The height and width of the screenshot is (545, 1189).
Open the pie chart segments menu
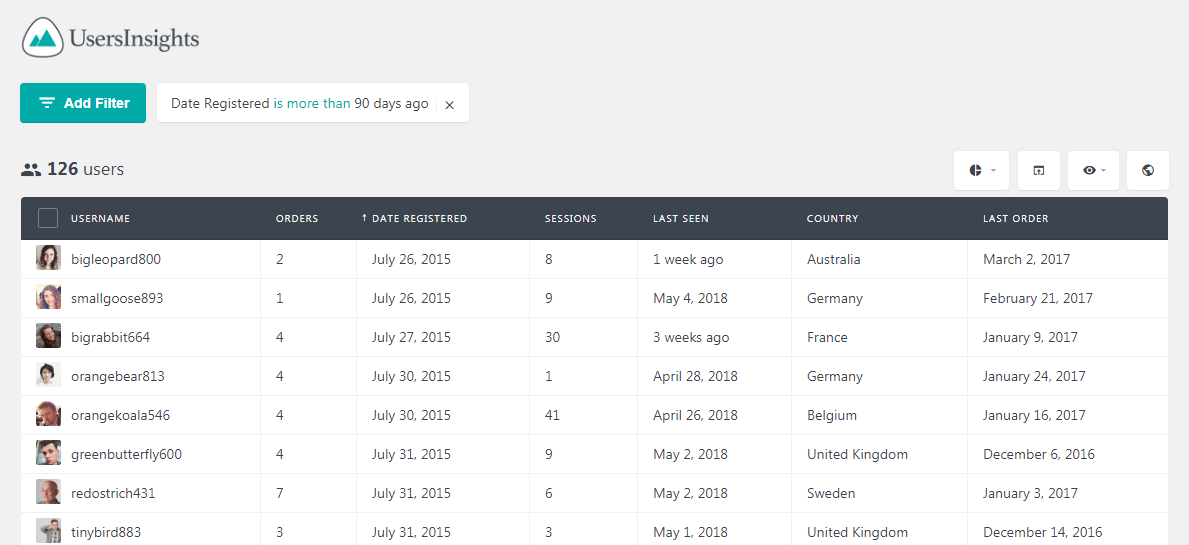(981, 171)
